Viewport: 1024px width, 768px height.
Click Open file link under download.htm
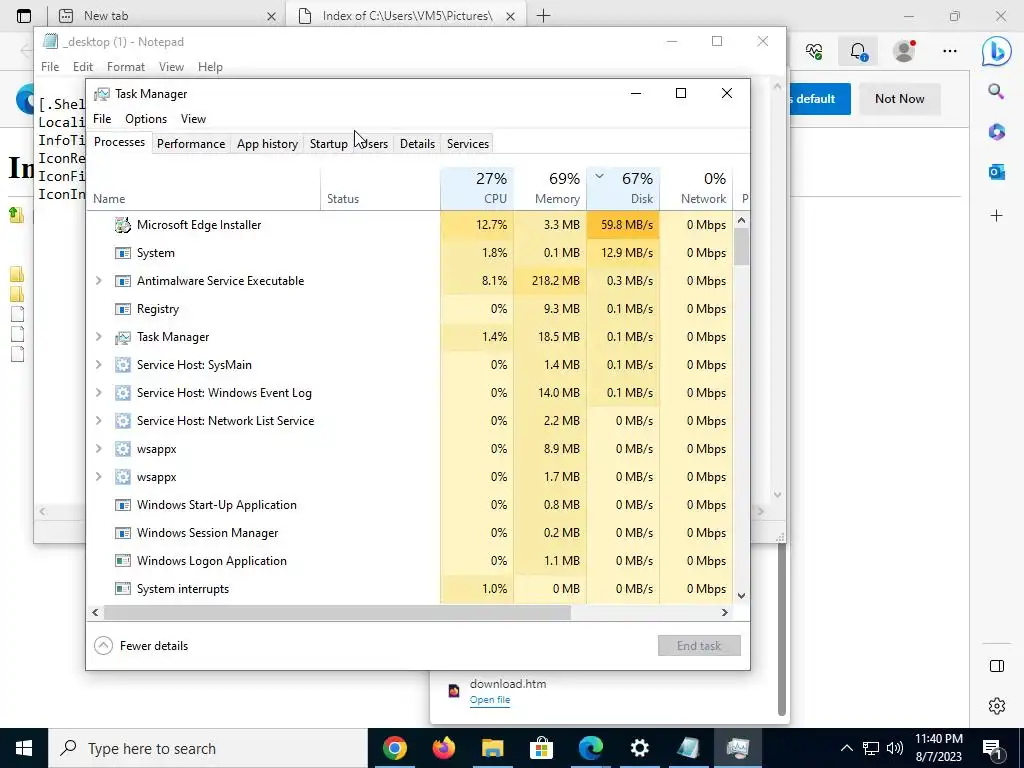[490, 700]
